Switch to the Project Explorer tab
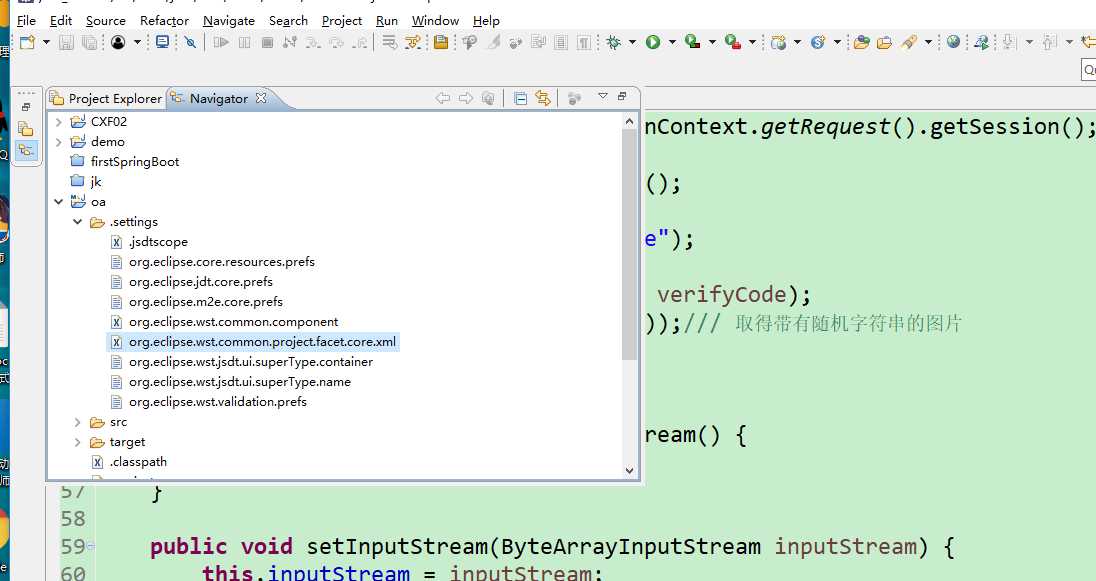The height and width of the screenshot is (581, 1096). pyautogui.click(x=106, y=99)
